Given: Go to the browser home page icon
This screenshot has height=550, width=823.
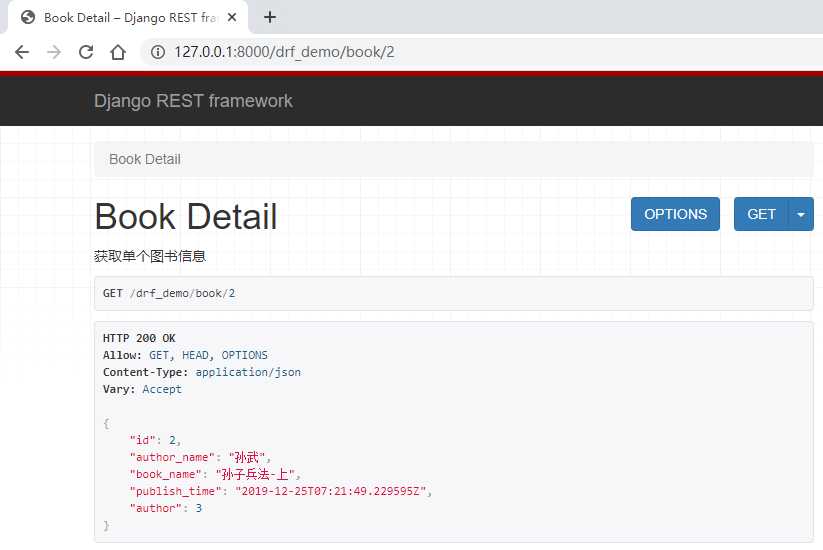Looking at the screenshot, I should pyautogui.click(x=118, y=52).
